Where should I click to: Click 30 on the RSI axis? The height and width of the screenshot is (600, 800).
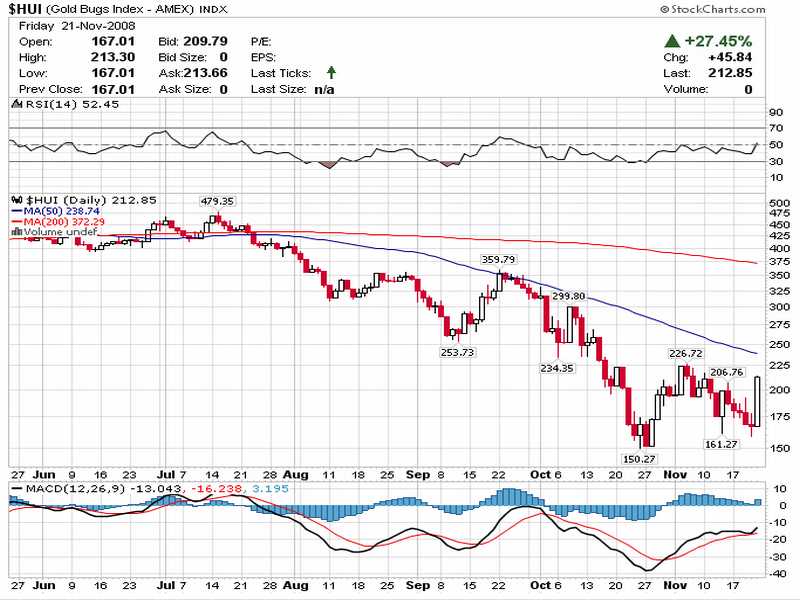[776, 162]
